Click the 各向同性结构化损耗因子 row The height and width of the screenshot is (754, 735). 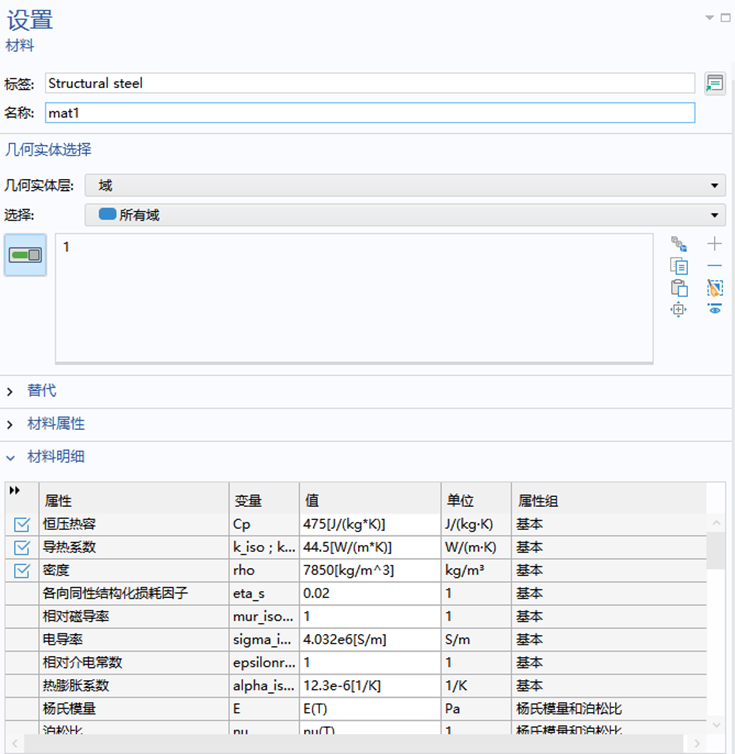click(356, 593)
